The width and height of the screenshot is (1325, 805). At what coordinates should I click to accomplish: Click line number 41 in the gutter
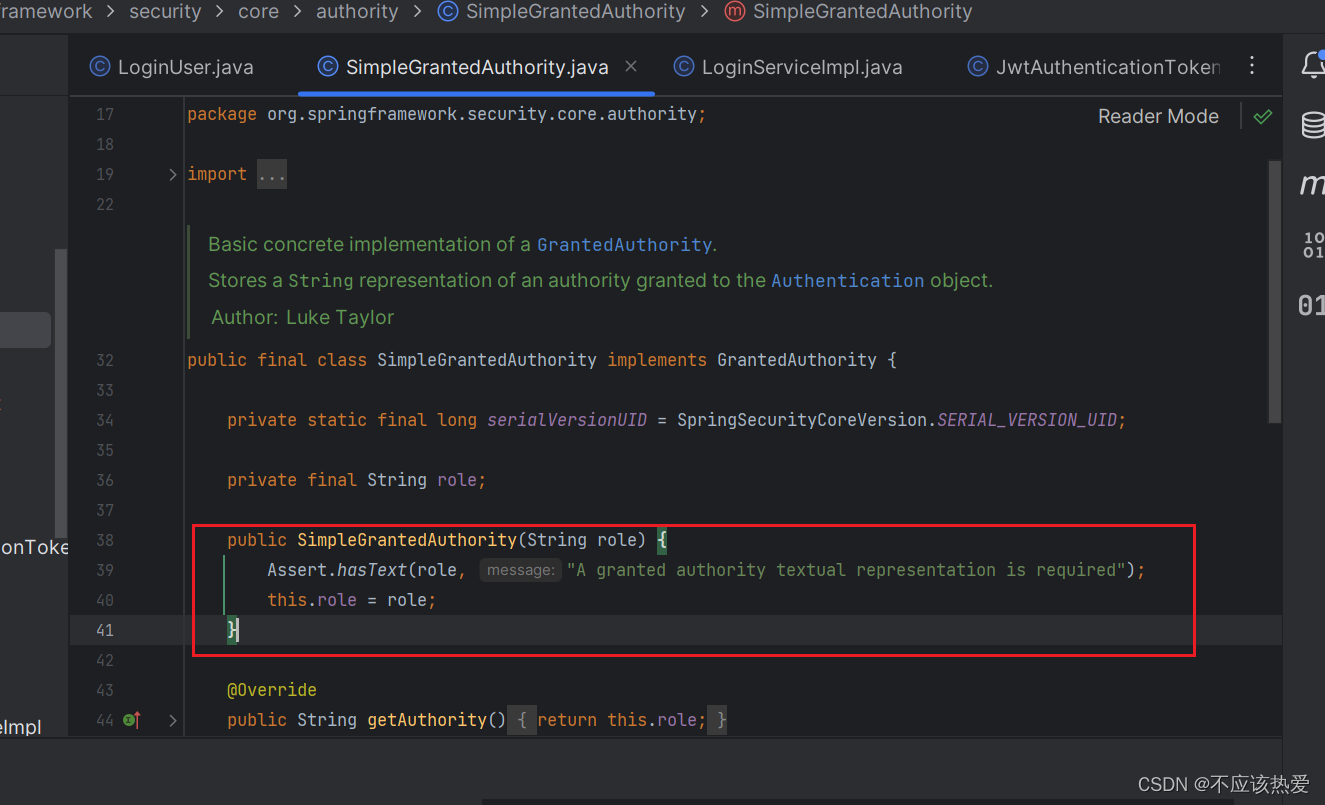click(105, 630)
